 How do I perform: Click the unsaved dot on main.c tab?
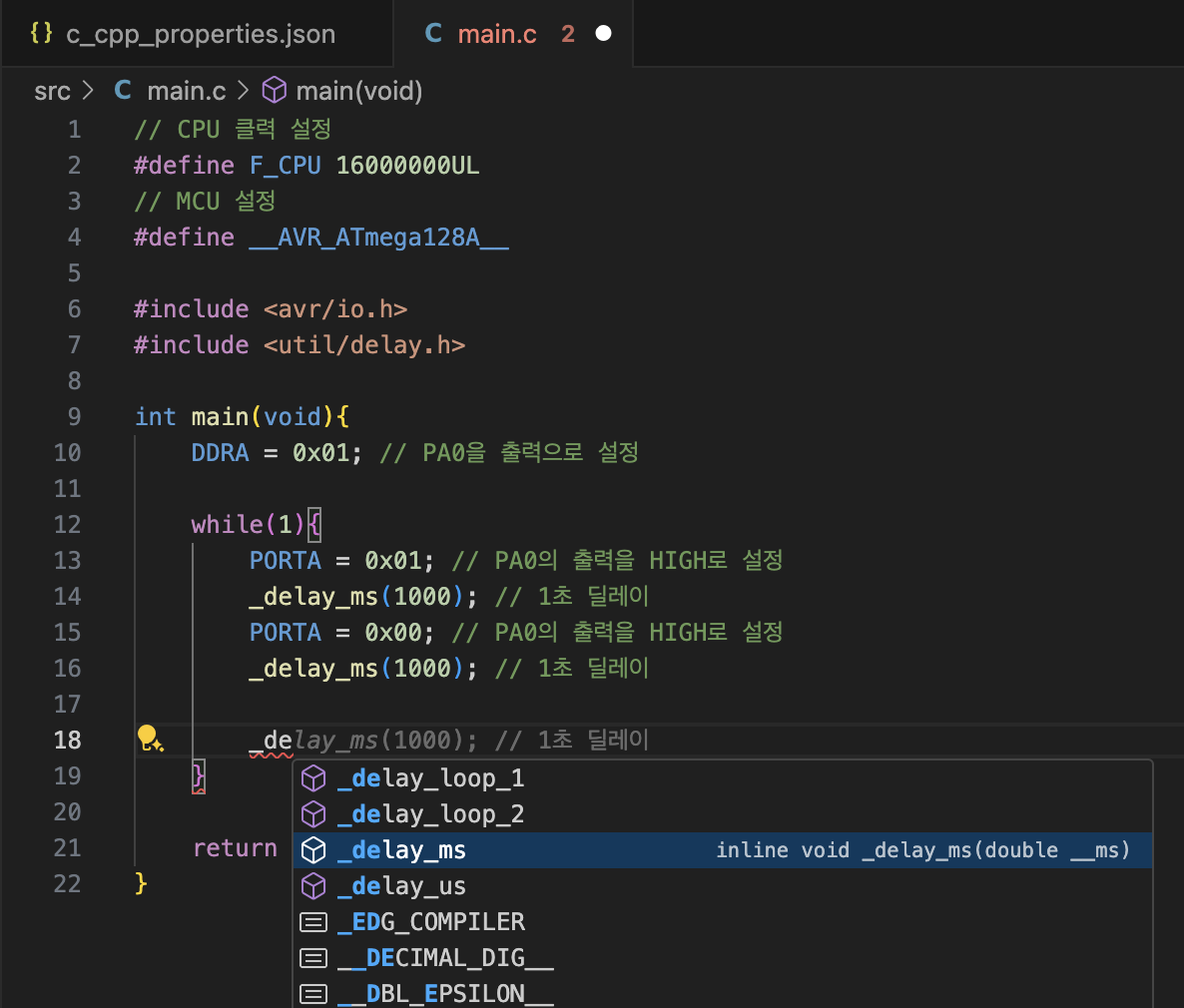click(x=603, y=33)
